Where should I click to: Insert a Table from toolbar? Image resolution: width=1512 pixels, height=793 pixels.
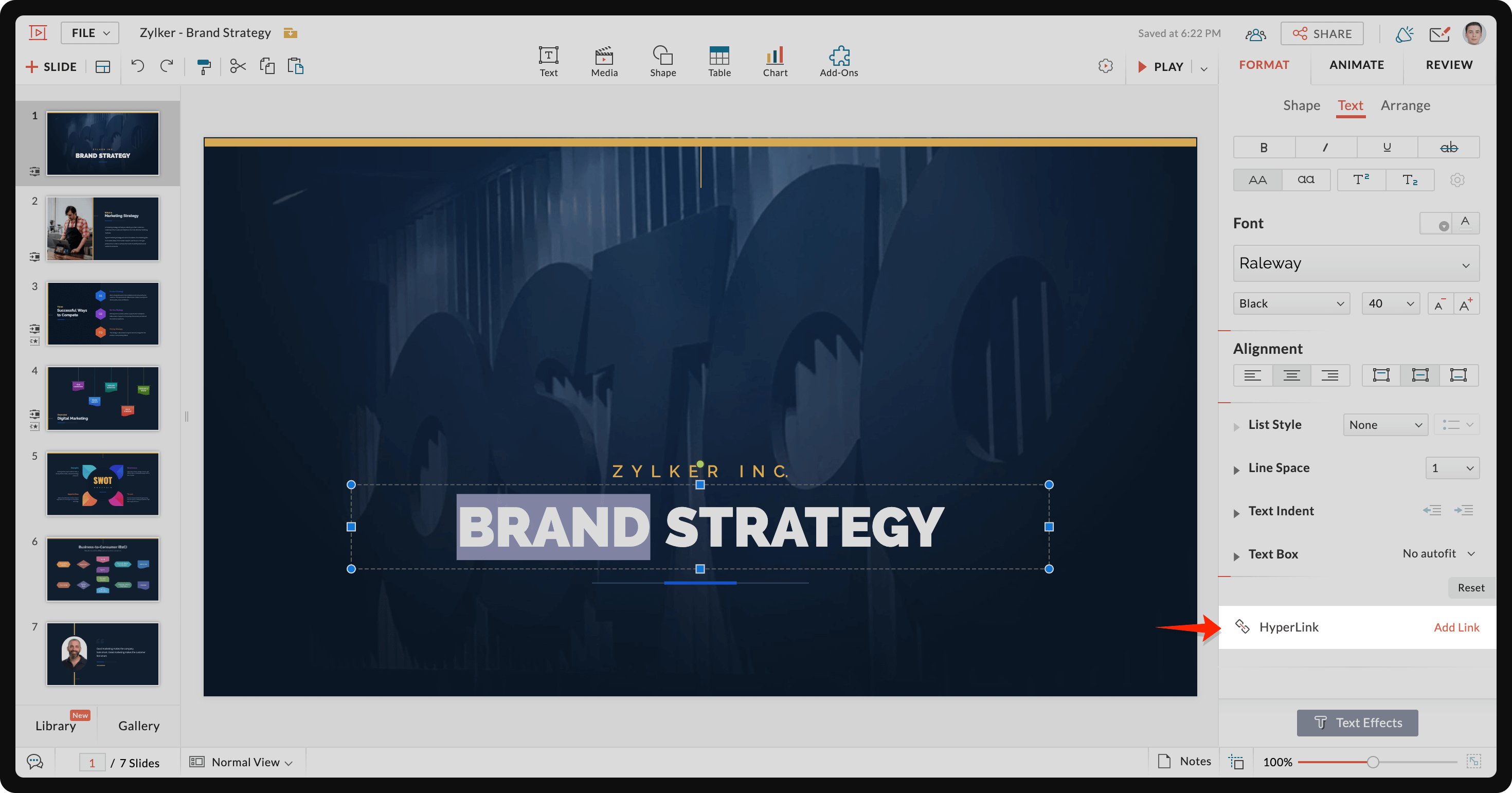(719, 62)
